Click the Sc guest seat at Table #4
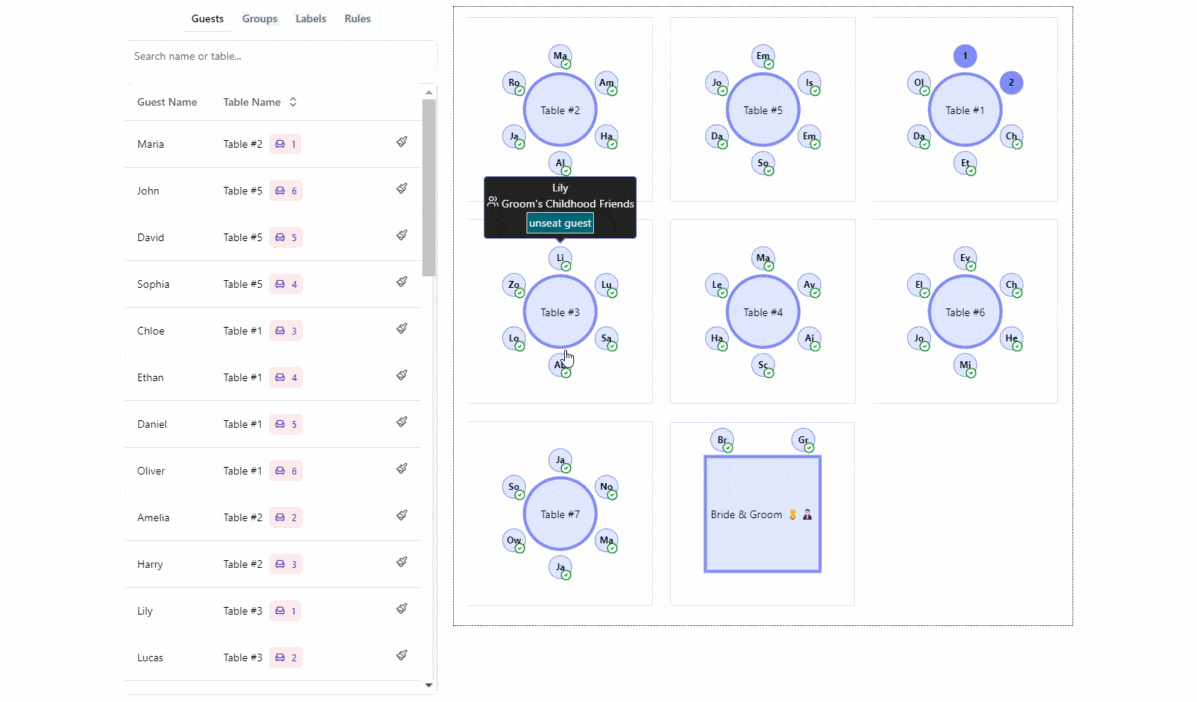The image size is (1197, 702). (x=763, y=365)
